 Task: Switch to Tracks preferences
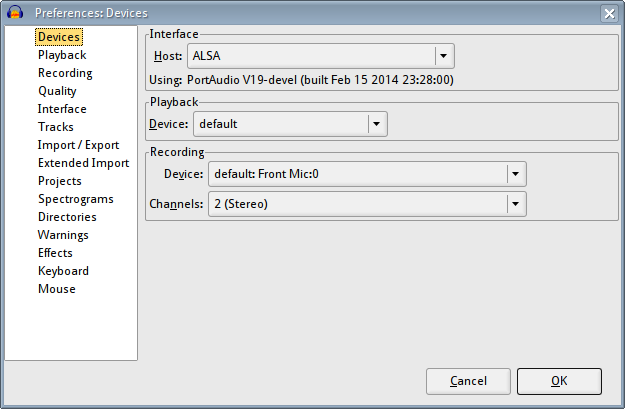[56, 127]
